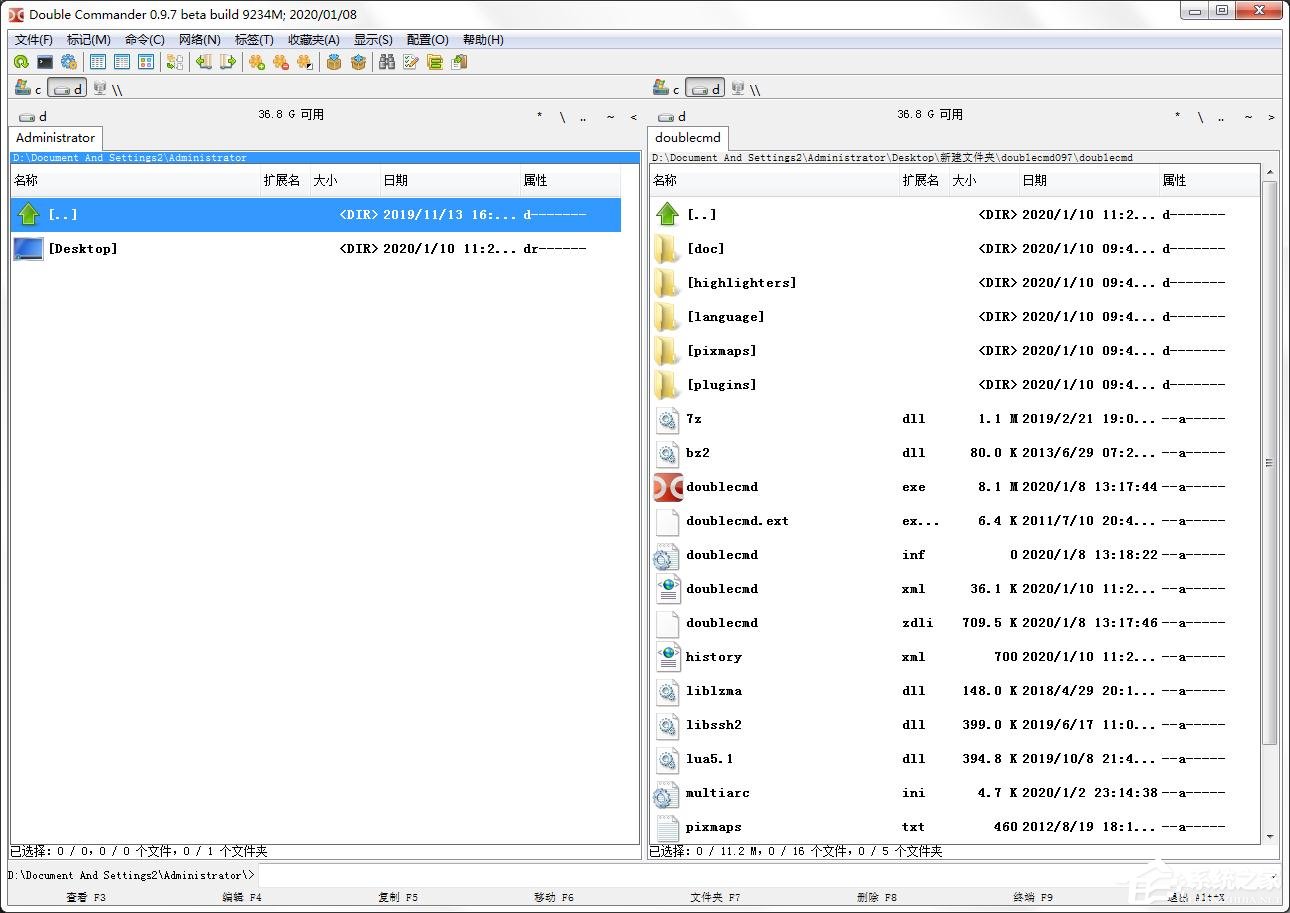
Task: Select drive c in left drive bar
Action: [x=28, y=89]
